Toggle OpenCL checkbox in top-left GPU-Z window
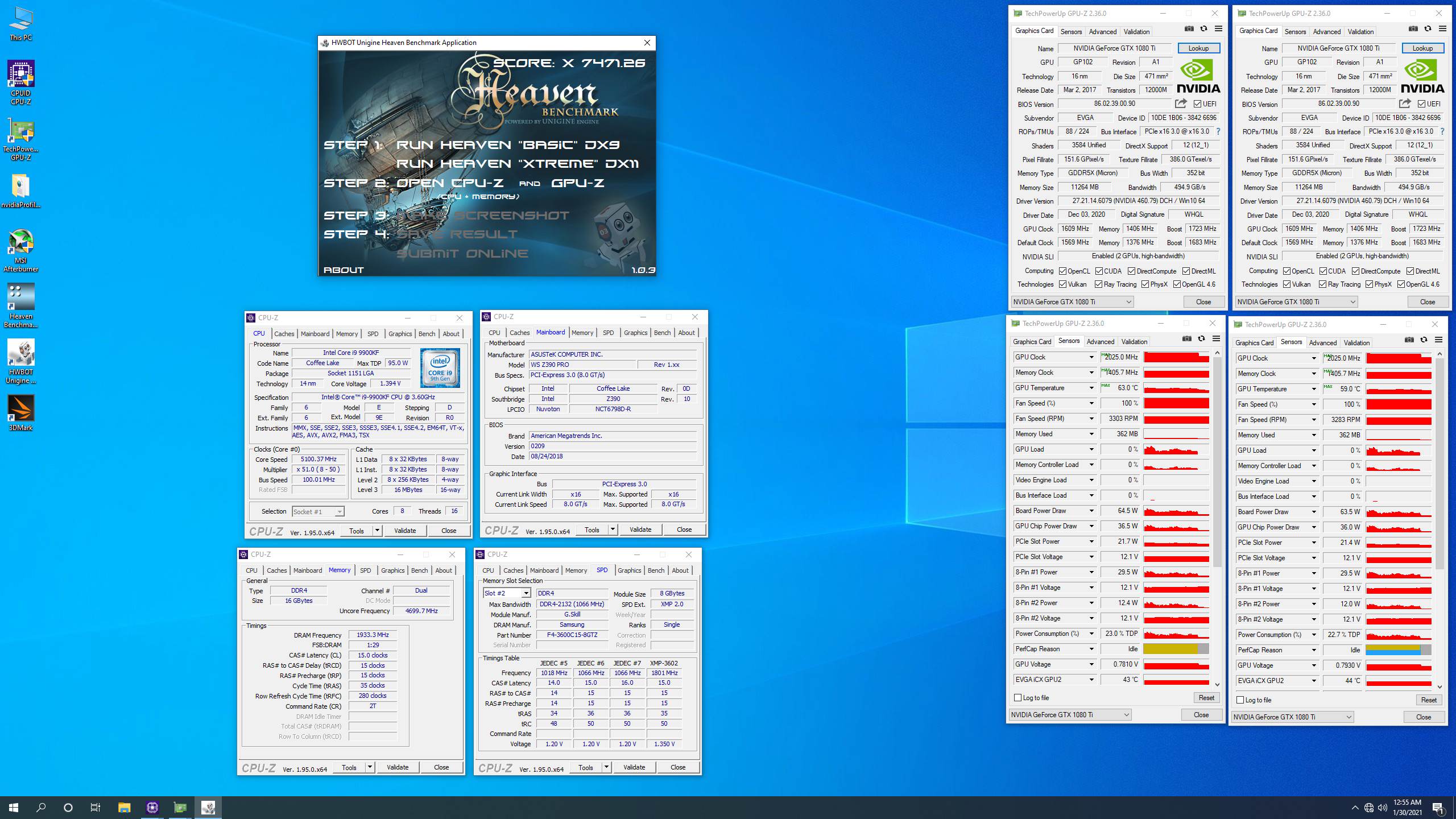 (x=1062, y=271)
